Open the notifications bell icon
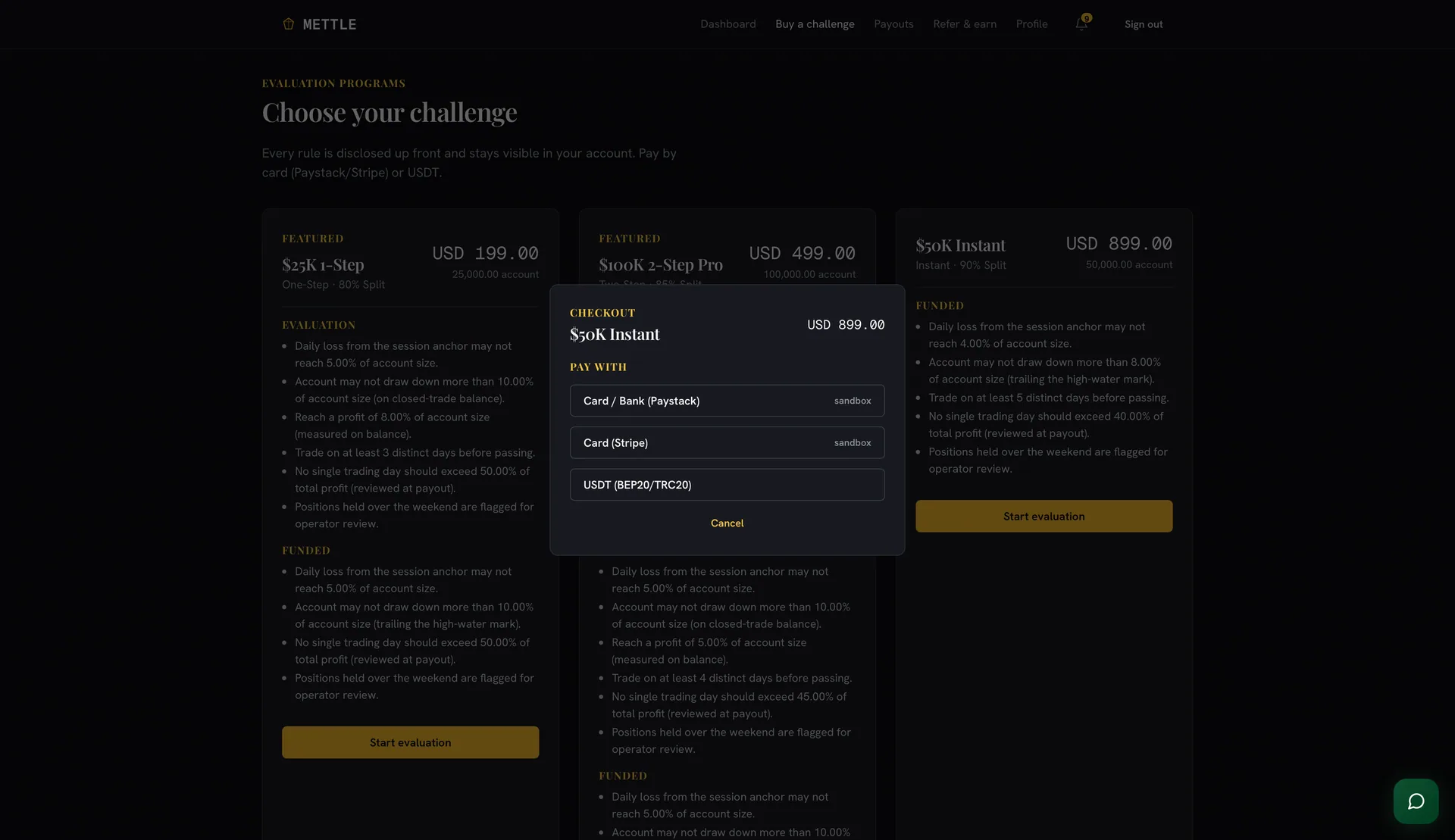Viewport: 1455px width, 840px height. (x=1081, y=25)
